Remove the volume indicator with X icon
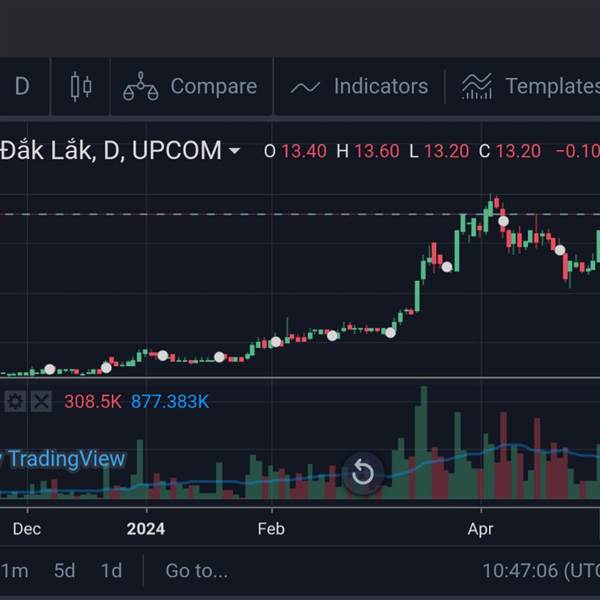Viewport: 600px width, 600px height. coord(41,401)
